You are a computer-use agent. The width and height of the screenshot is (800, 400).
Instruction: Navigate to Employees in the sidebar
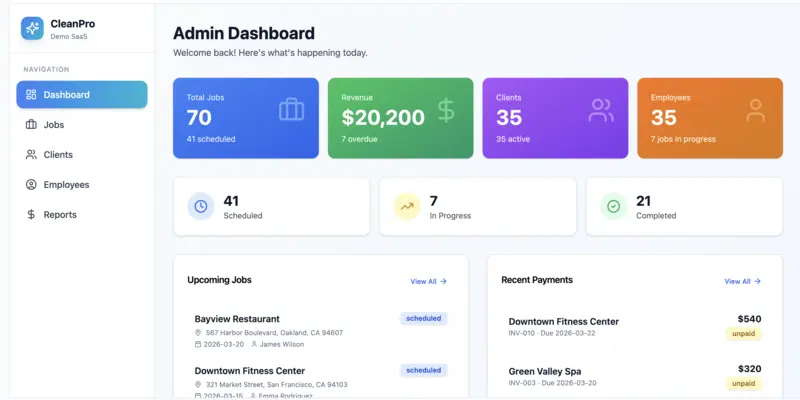66,185
